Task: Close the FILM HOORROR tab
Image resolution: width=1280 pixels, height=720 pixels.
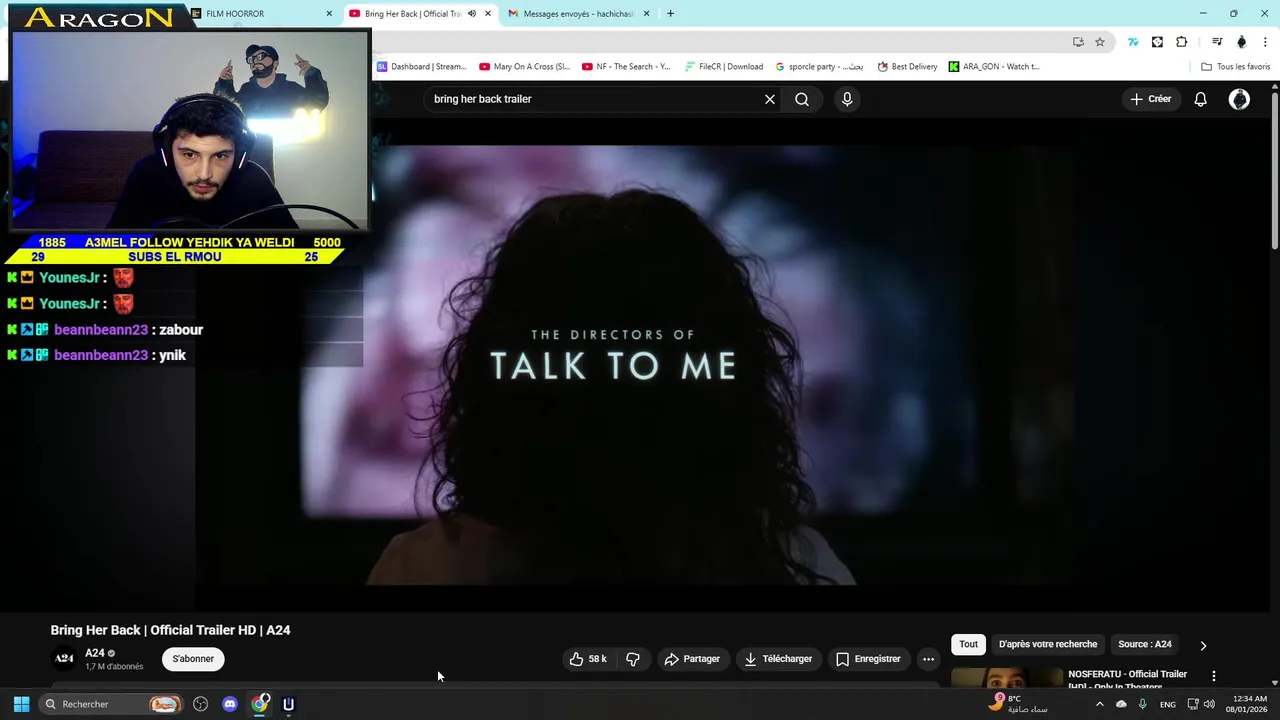Action: 329,14
